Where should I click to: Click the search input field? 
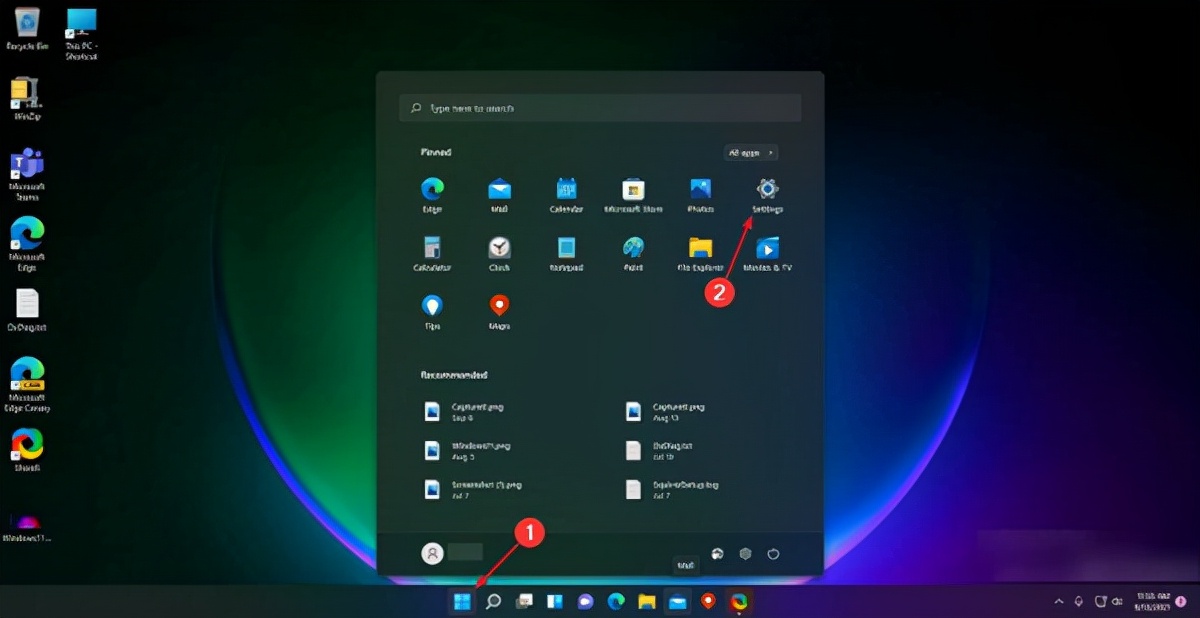point(600,107)
